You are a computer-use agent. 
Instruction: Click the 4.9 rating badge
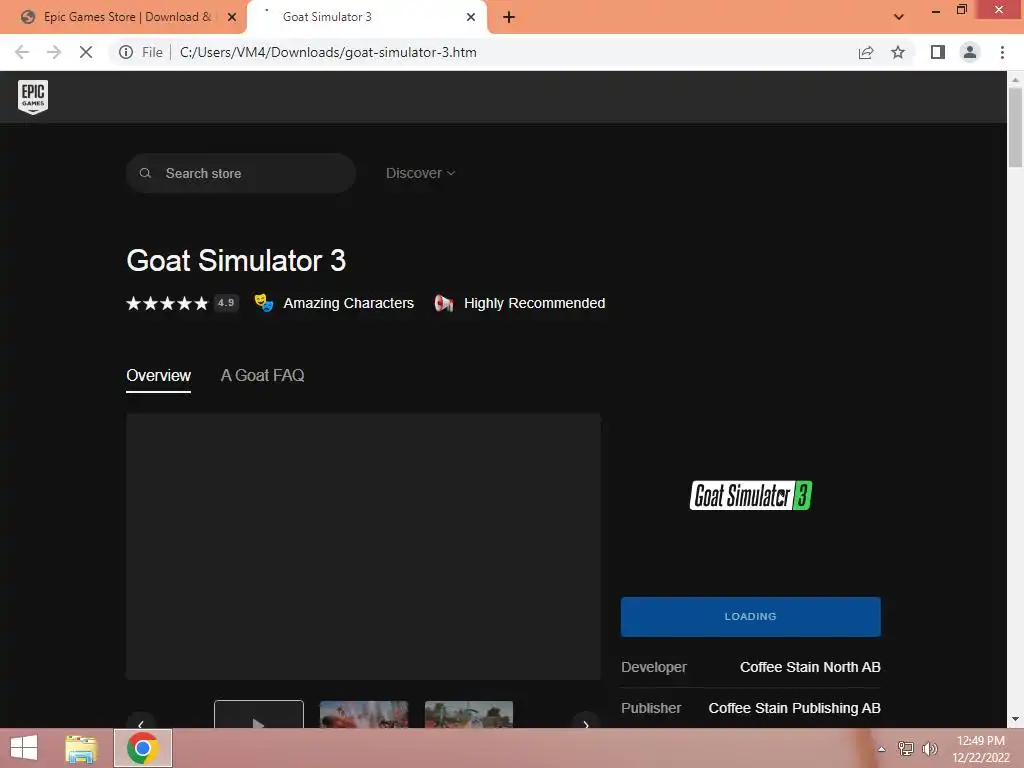[226, 303]
